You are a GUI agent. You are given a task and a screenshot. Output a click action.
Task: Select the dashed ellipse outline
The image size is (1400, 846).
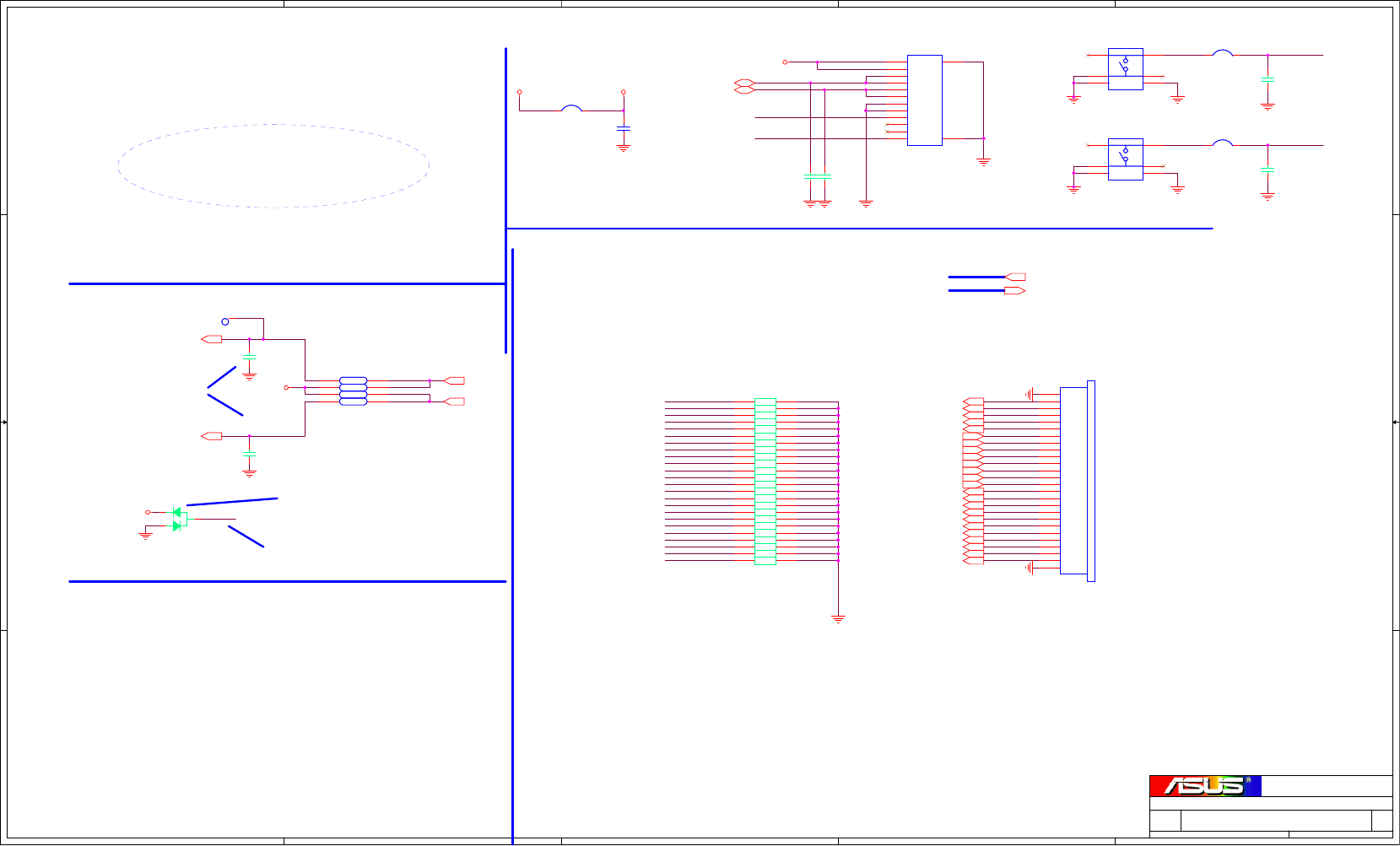pos(273,166)
